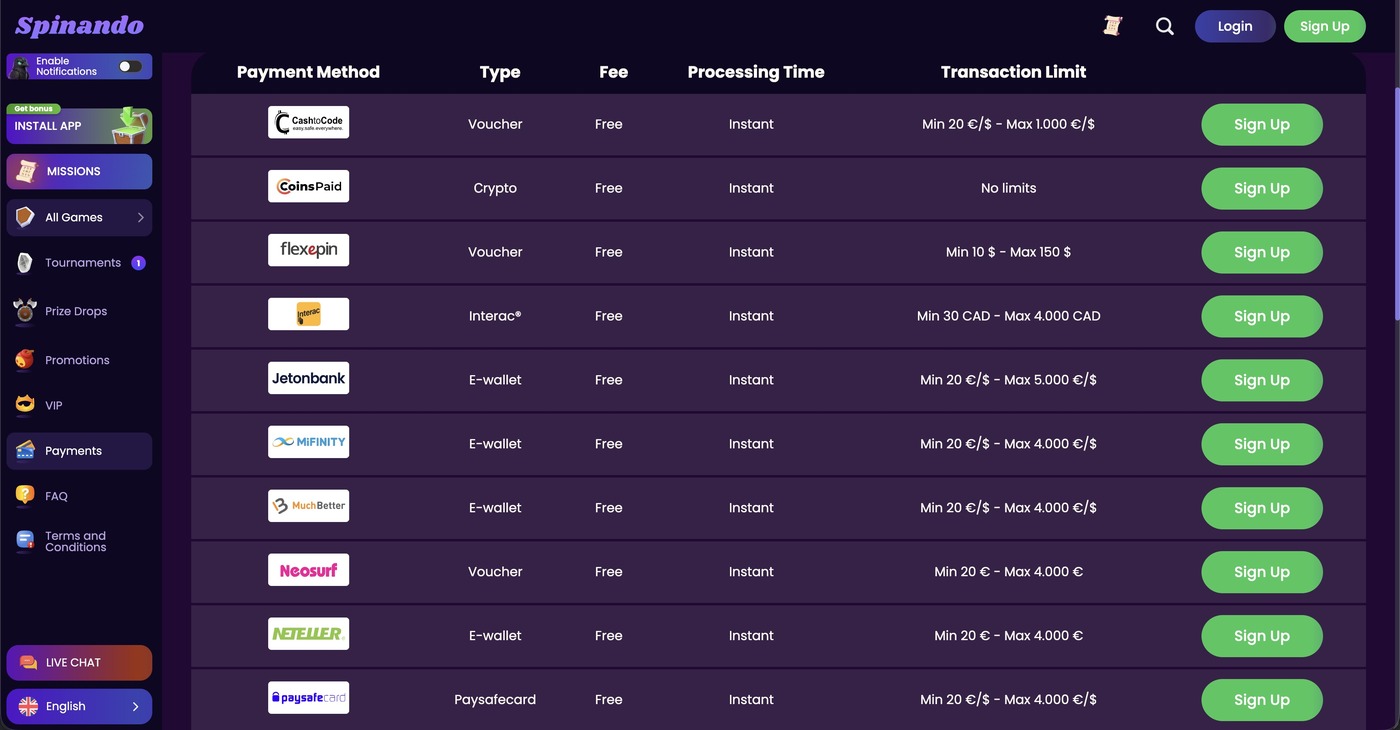Sign up via the Jetonbank row
Screen dimensions: 1400x730
(1262, 380)
